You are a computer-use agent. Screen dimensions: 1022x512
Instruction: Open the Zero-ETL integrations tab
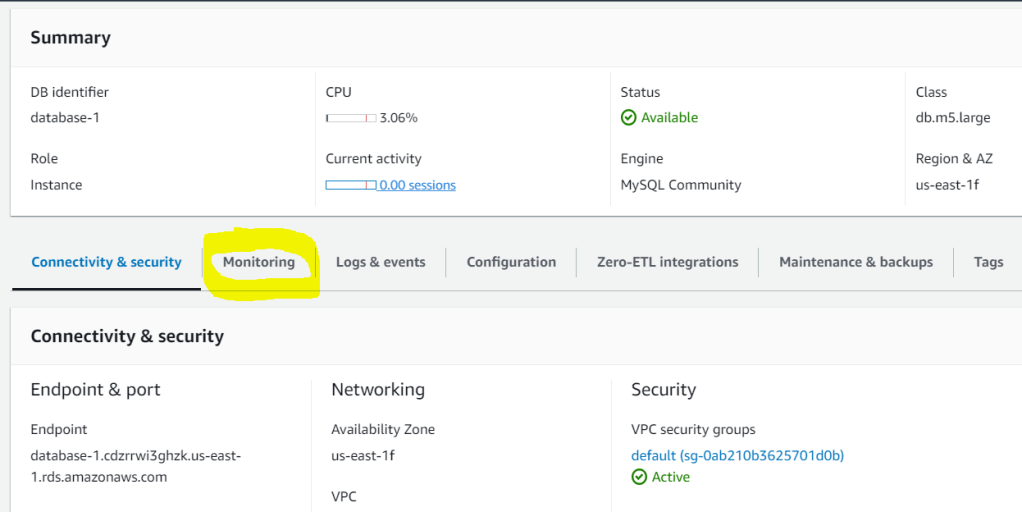[667, 262]
